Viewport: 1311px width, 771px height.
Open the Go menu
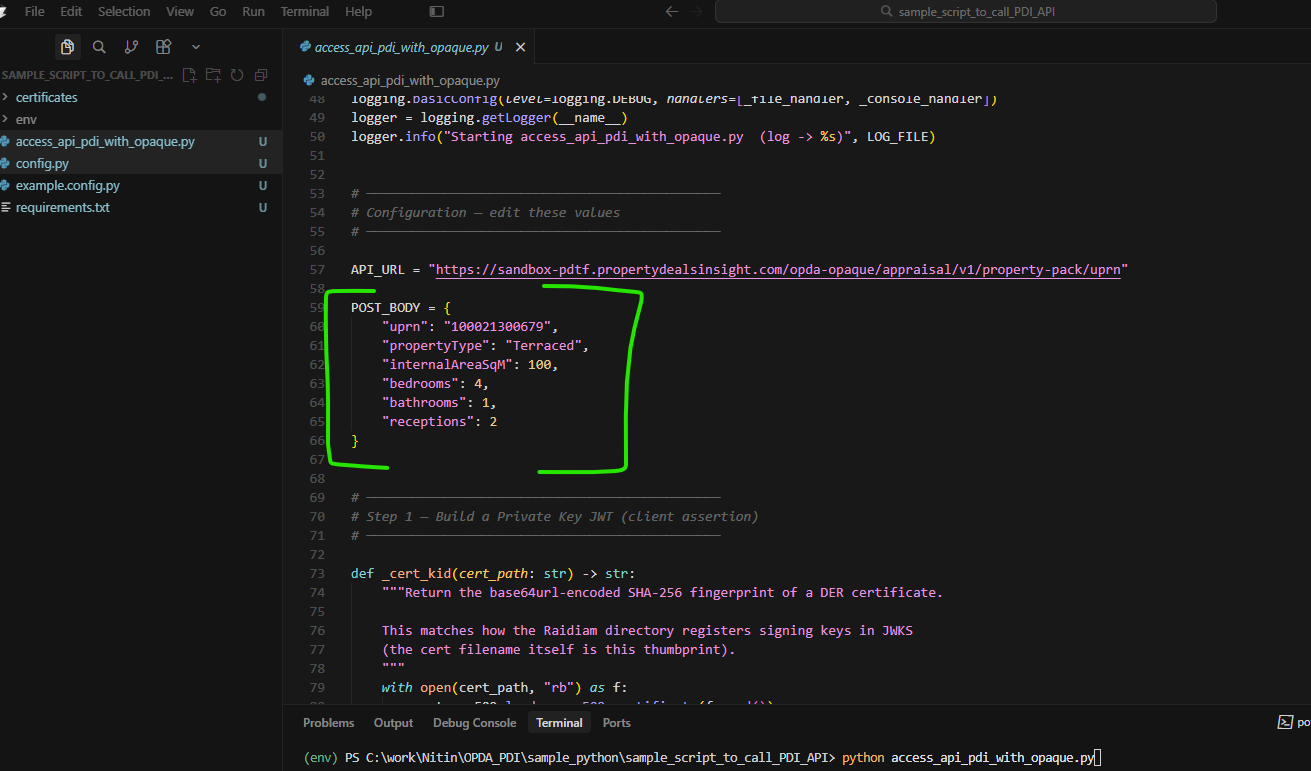click(x=218, y=12)
